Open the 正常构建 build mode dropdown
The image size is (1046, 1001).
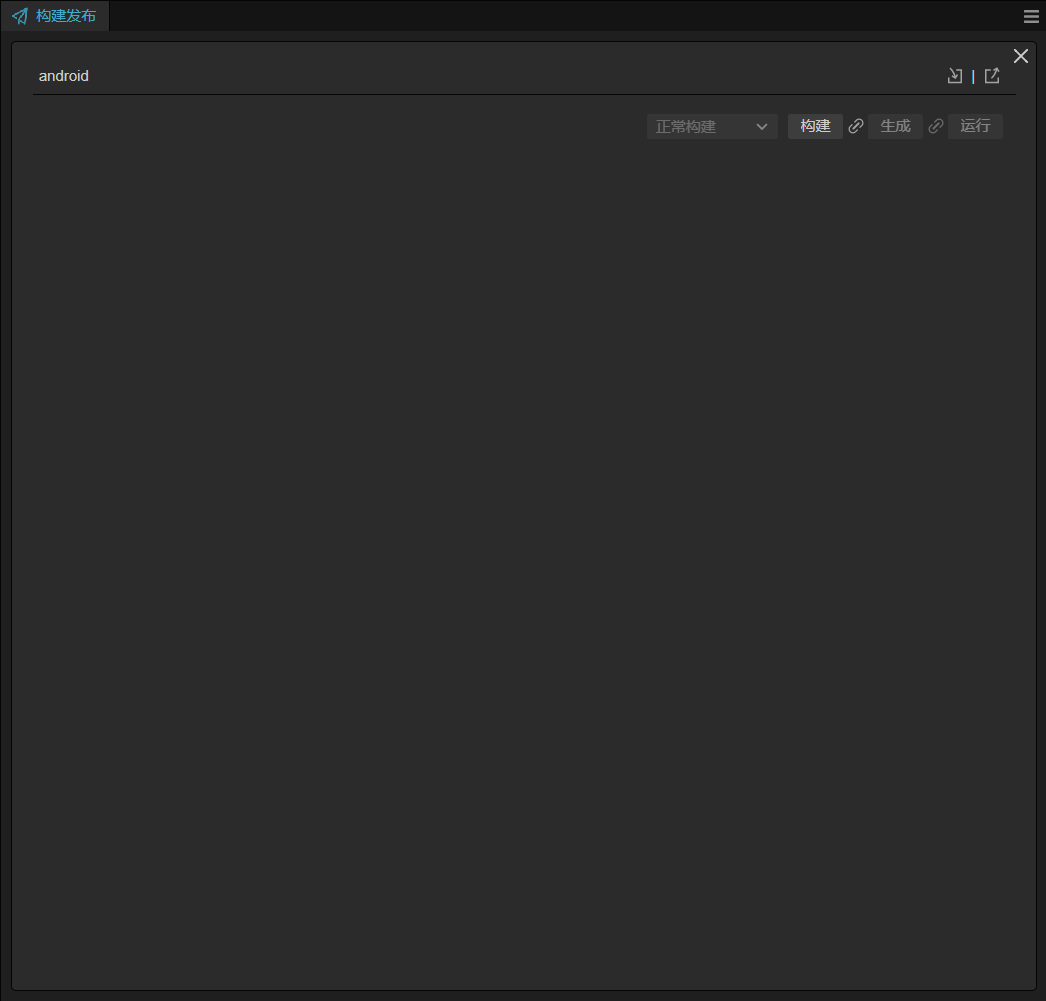pyautogui.click(x=712, y=127)
